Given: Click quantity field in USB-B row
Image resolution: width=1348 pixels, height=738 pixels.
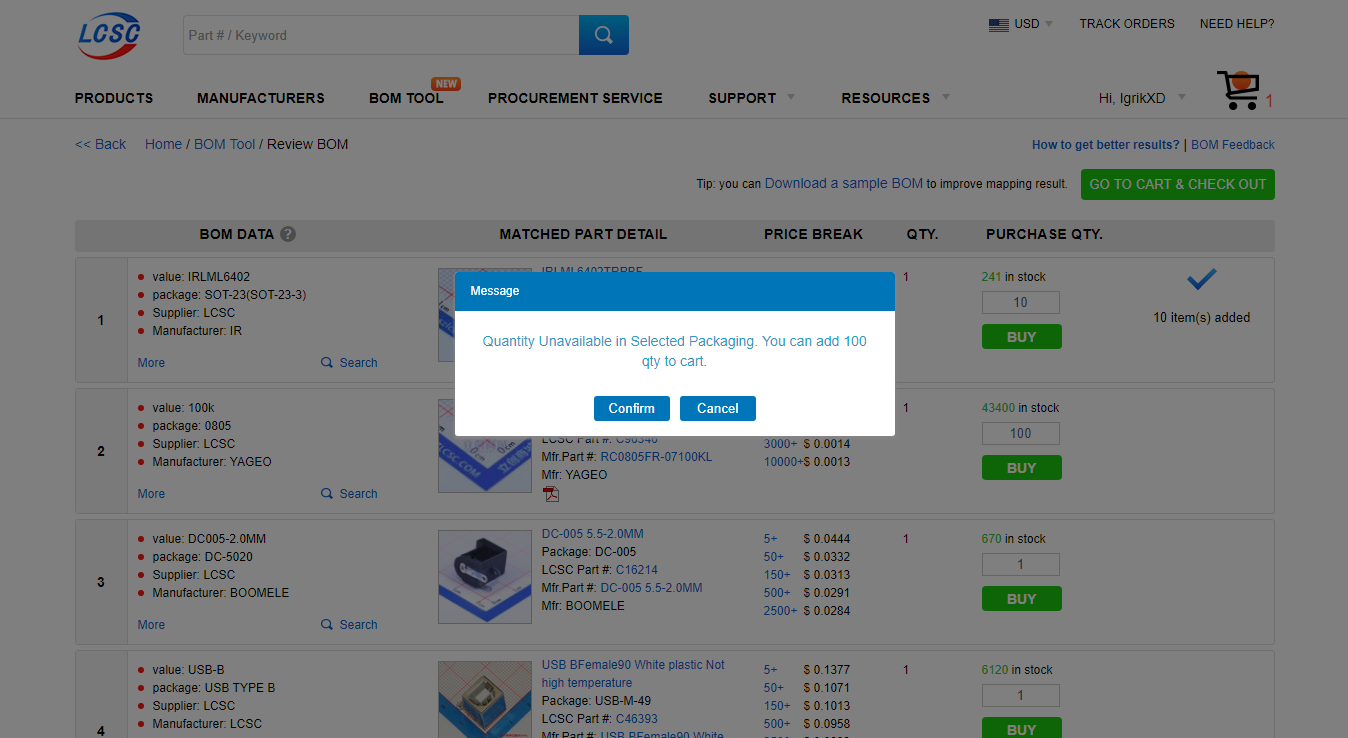Looking at the screenshot, I should (x=1021, y=696).
